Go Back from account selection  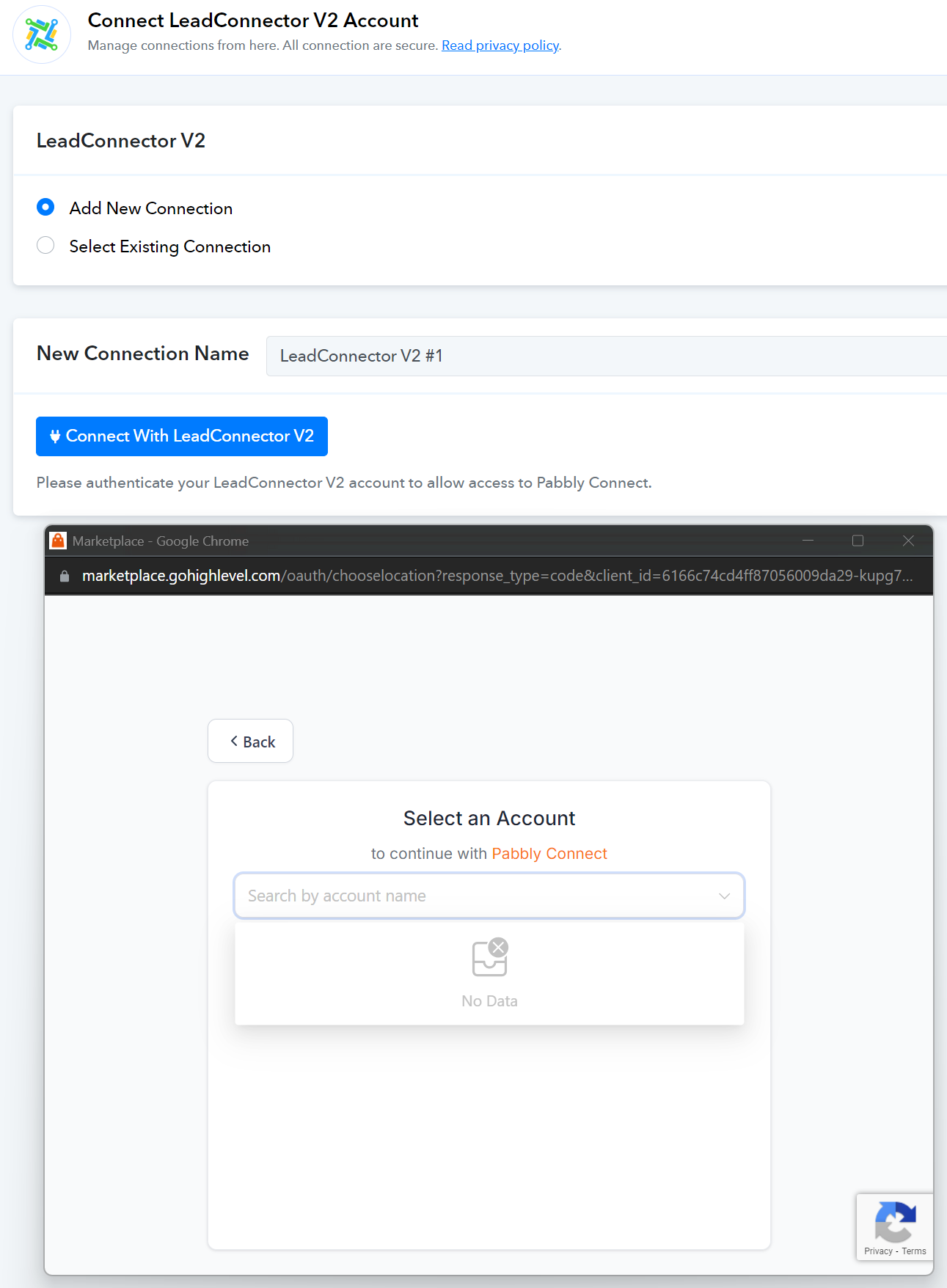251,742
